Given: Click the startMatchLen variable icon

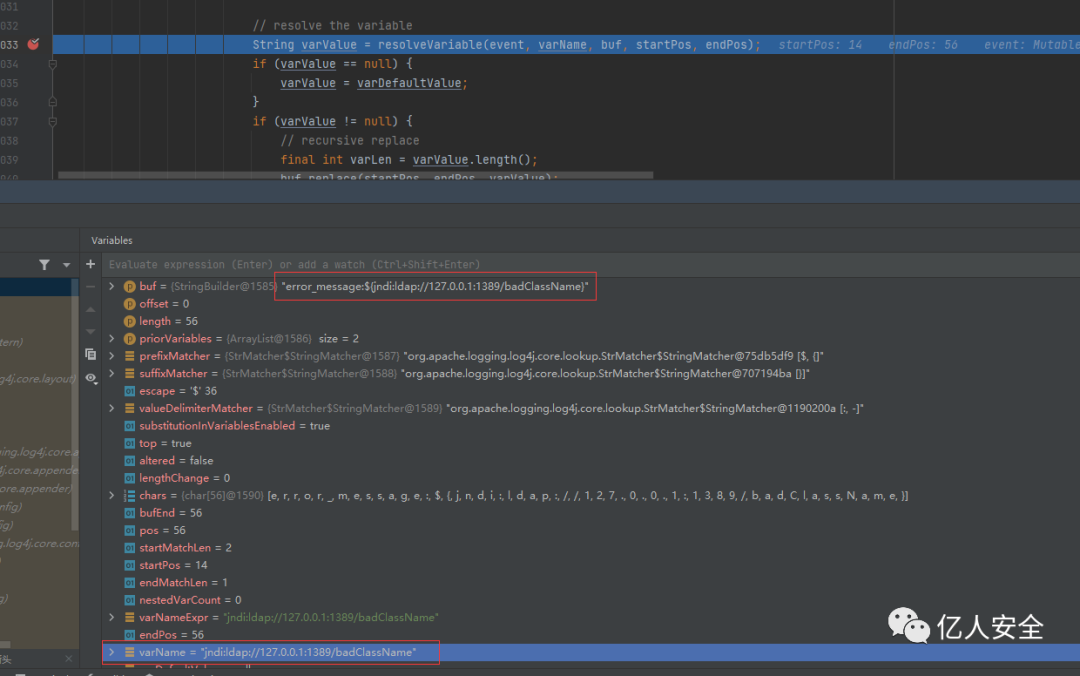Looking at the screenshot, I should click(129, 548).
